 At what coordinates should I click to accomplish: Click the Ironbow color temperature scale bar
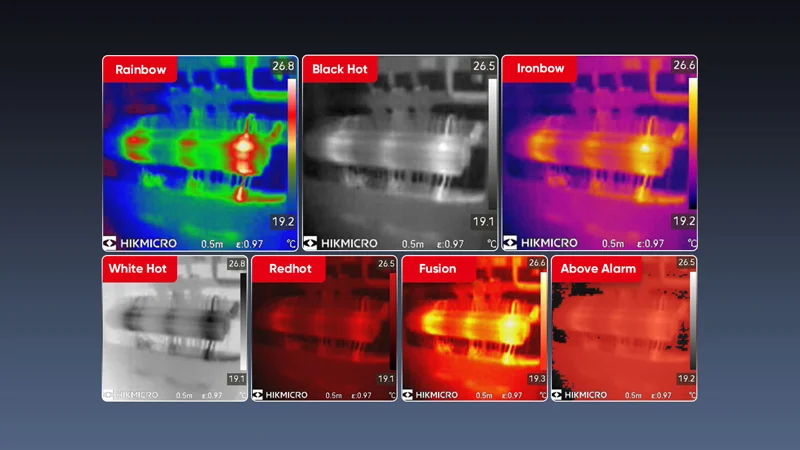(693, 143)
